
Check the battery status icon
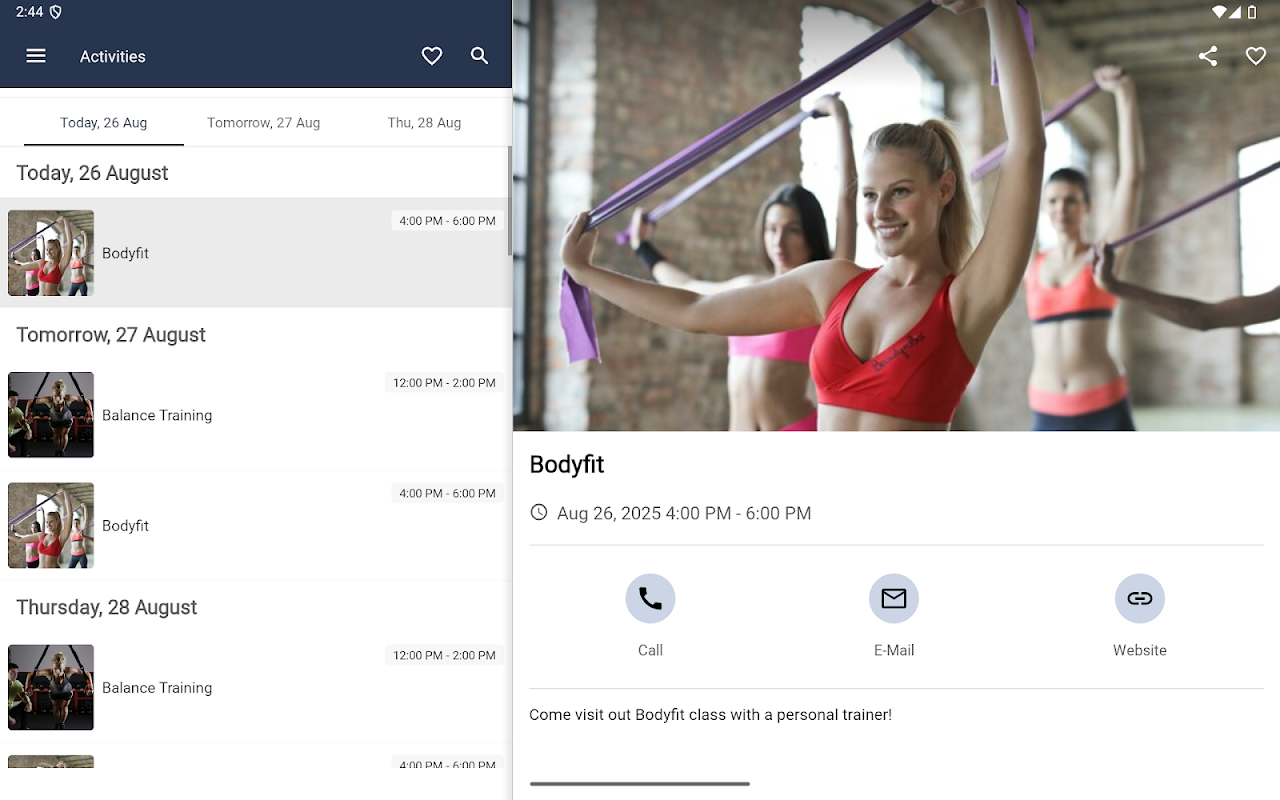pos(1252,12)
